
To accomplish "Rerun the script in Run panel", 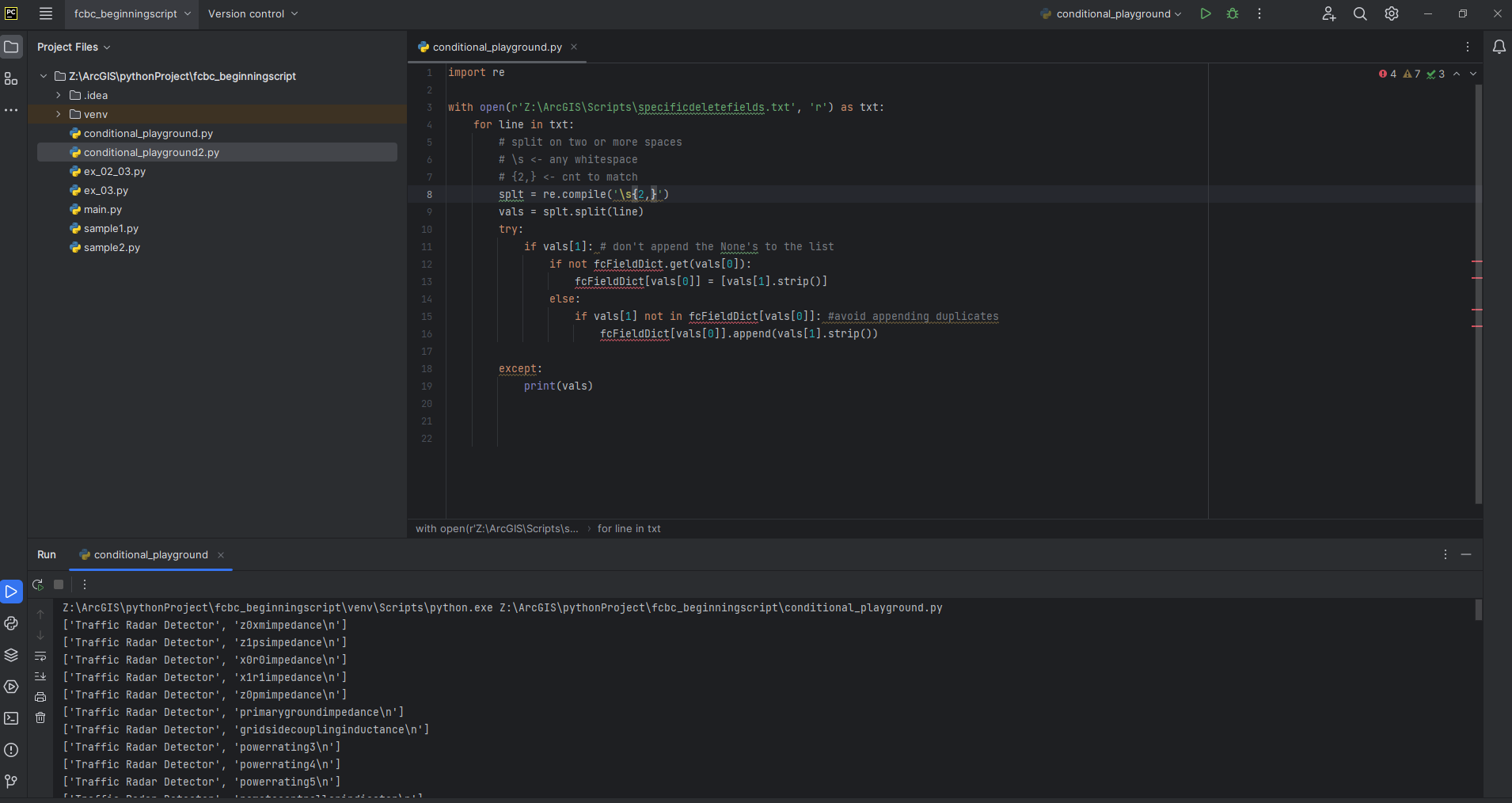I will 38,584.
